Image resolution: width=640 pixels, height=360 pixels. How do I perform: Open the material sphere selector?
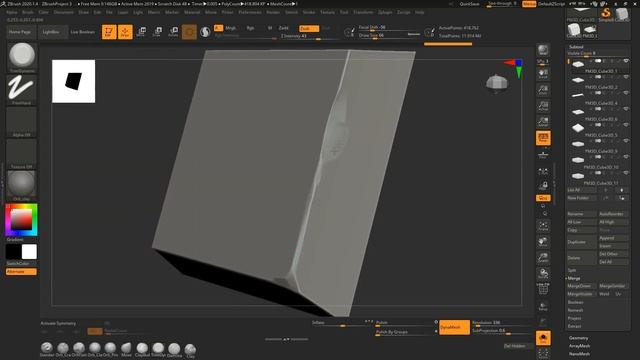(x=22, y=186)
